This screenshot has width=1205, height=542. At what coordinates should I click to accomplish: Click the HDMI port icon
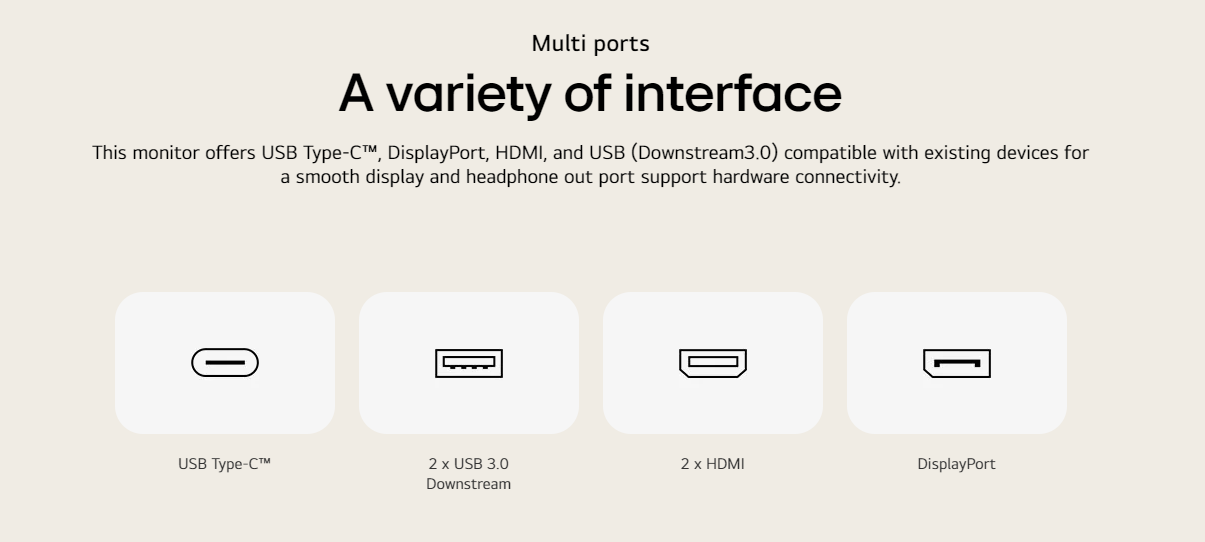713,363
